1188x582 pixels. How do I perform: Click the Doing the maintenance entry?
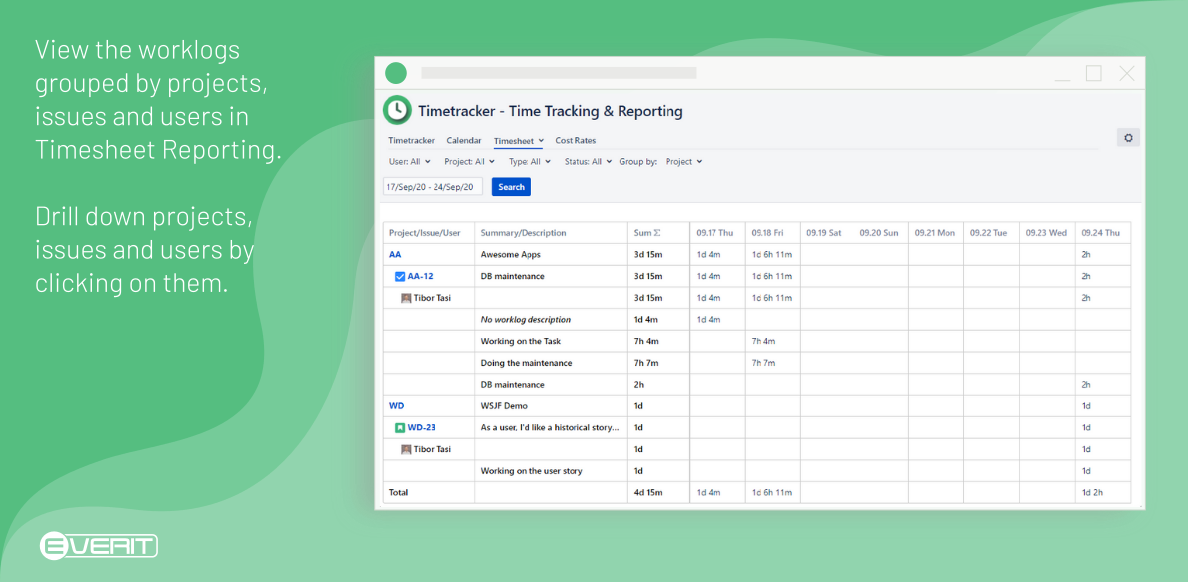pos(527,363)
